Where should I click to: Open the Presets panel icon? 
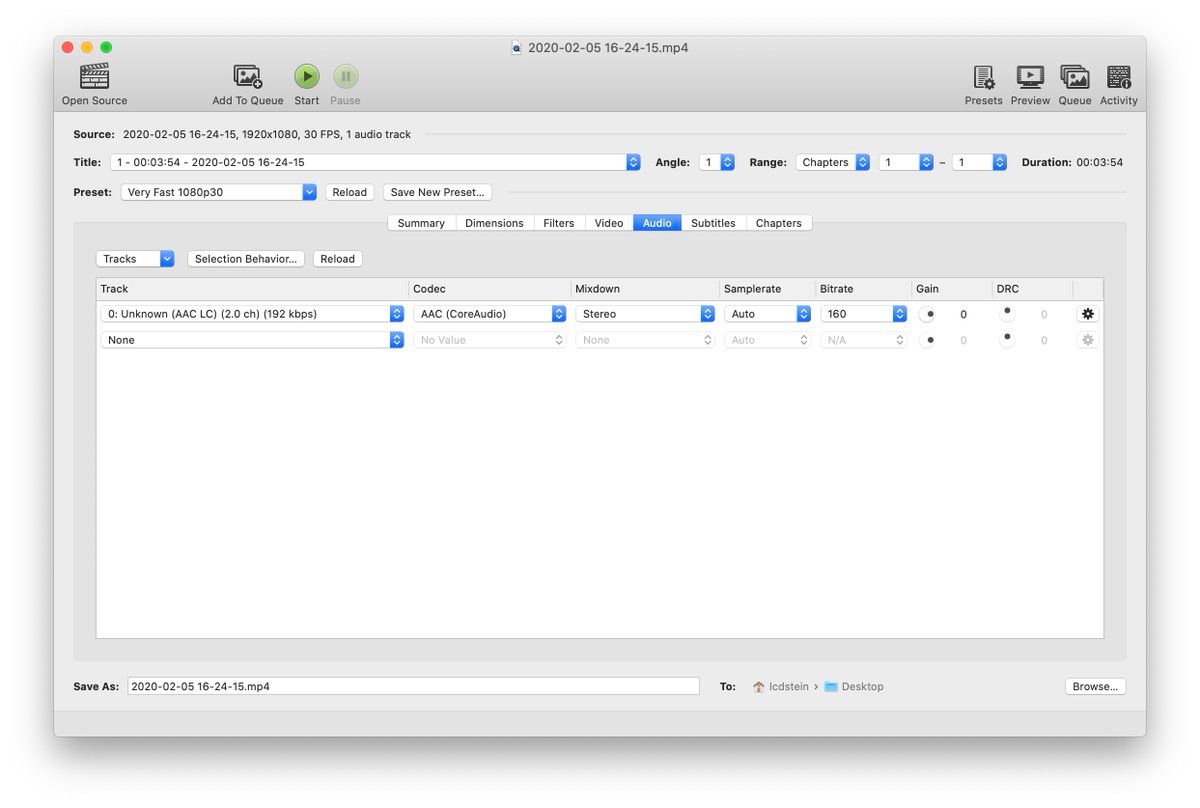[983, 77]
